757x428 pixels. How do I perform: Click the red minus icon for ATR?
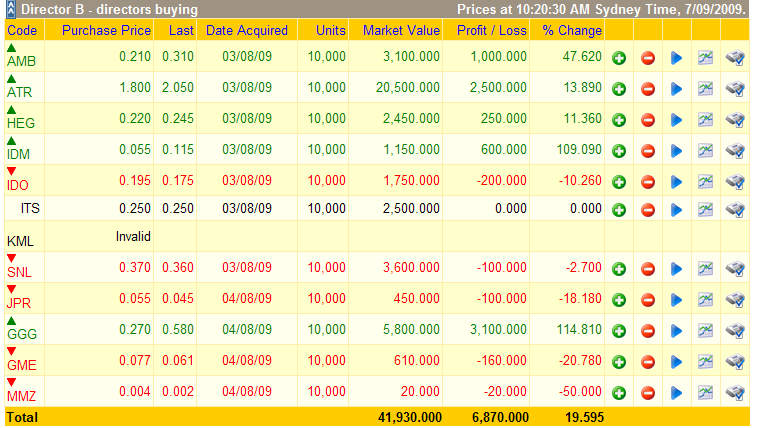point(647,90)
